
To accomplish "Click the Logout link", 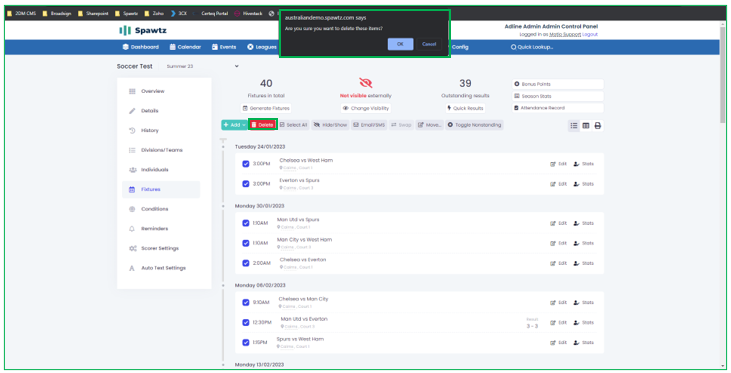I will pos(590,34).
